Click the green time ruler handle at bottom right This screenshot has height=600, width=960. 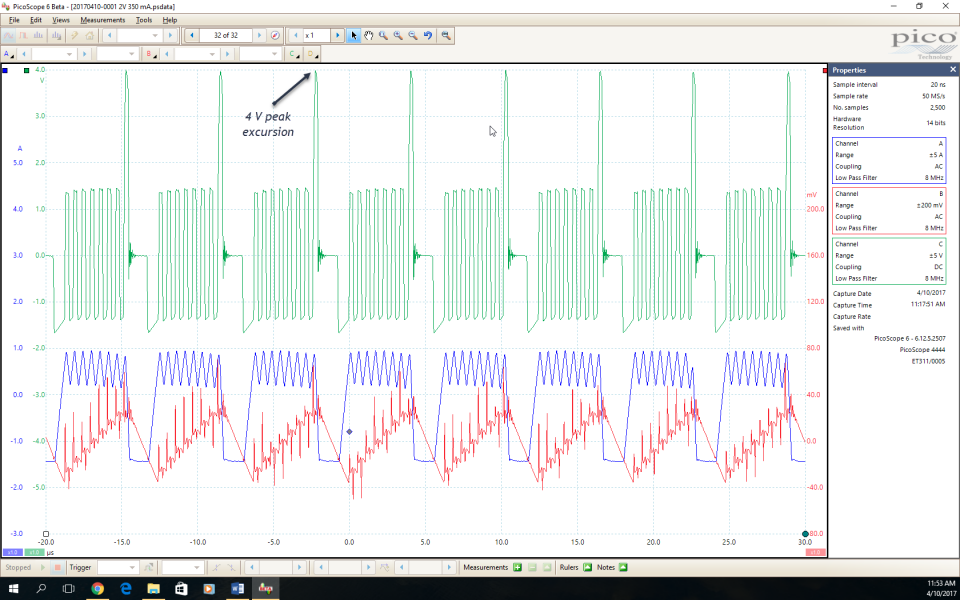[x=805, y=533]
